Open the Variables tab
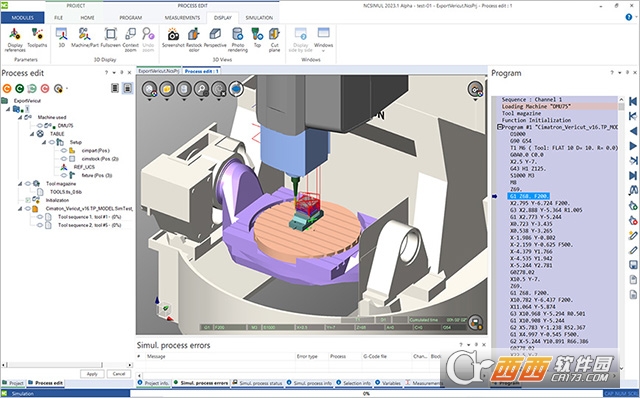The width and height of the screenshot is (640, 398). (388, 383)
